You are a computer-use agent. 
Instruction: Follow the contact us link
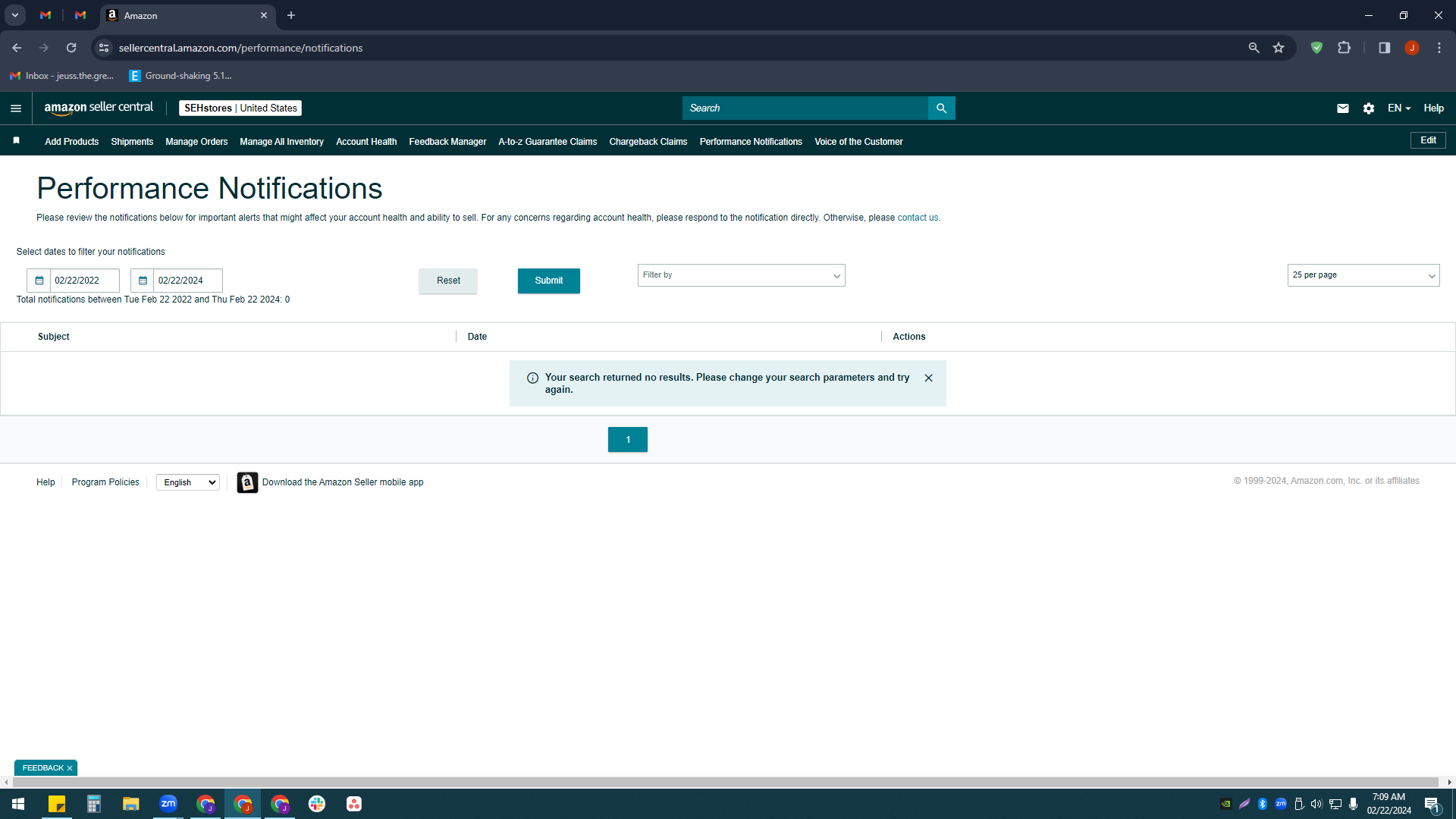click(918, 218)
